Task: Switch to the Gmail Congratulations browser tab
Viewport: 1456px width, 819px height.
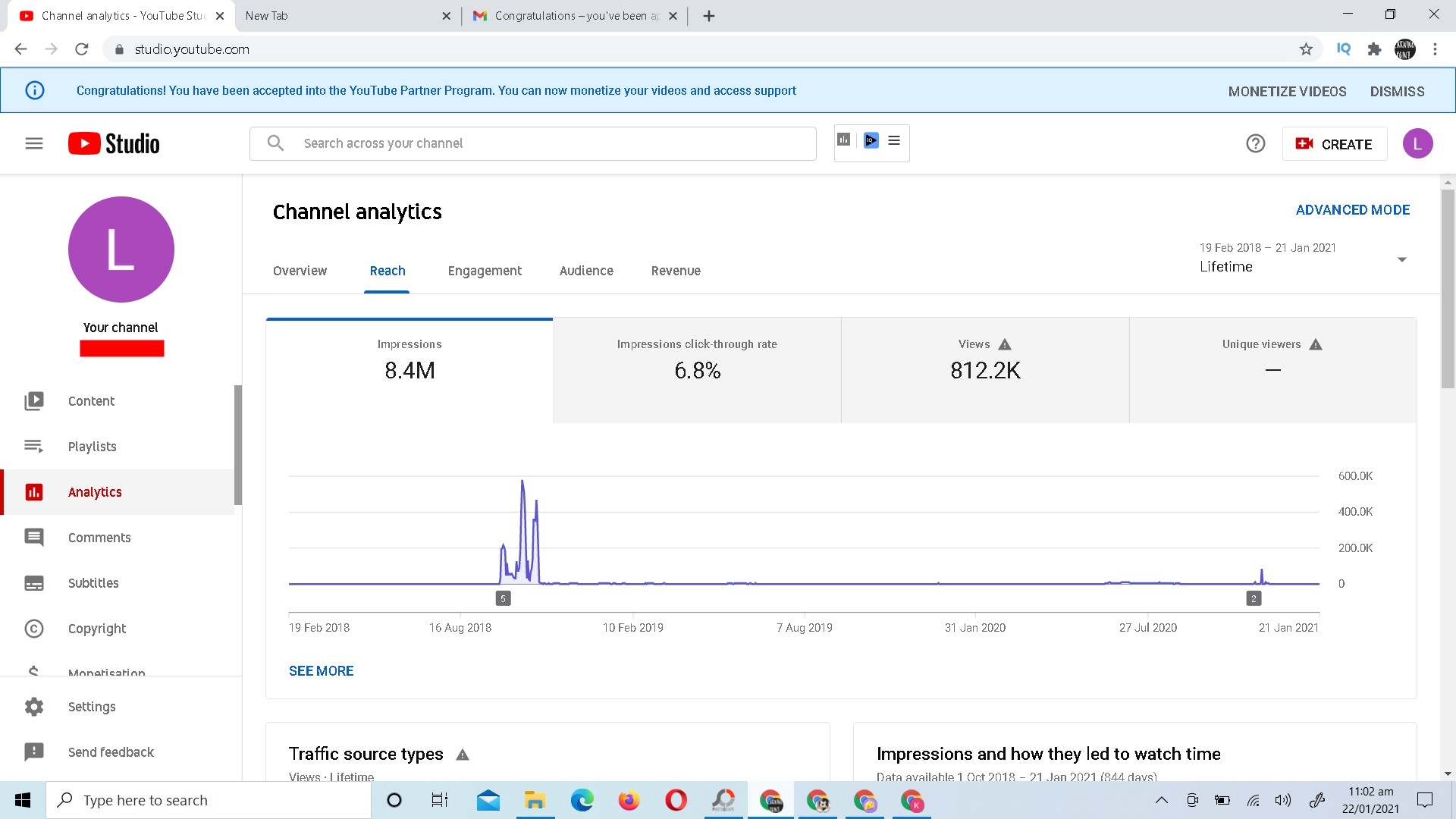Action: click(575, 16)
